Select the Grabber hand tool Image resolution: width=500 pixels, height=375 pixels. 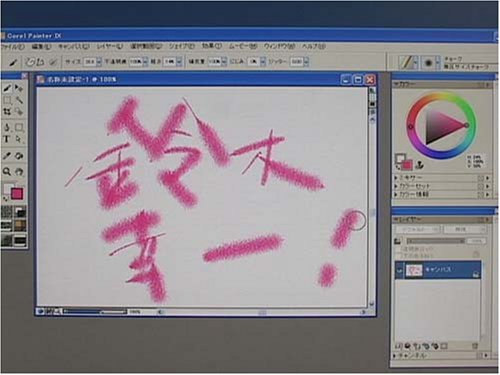[x=19, y=172]
